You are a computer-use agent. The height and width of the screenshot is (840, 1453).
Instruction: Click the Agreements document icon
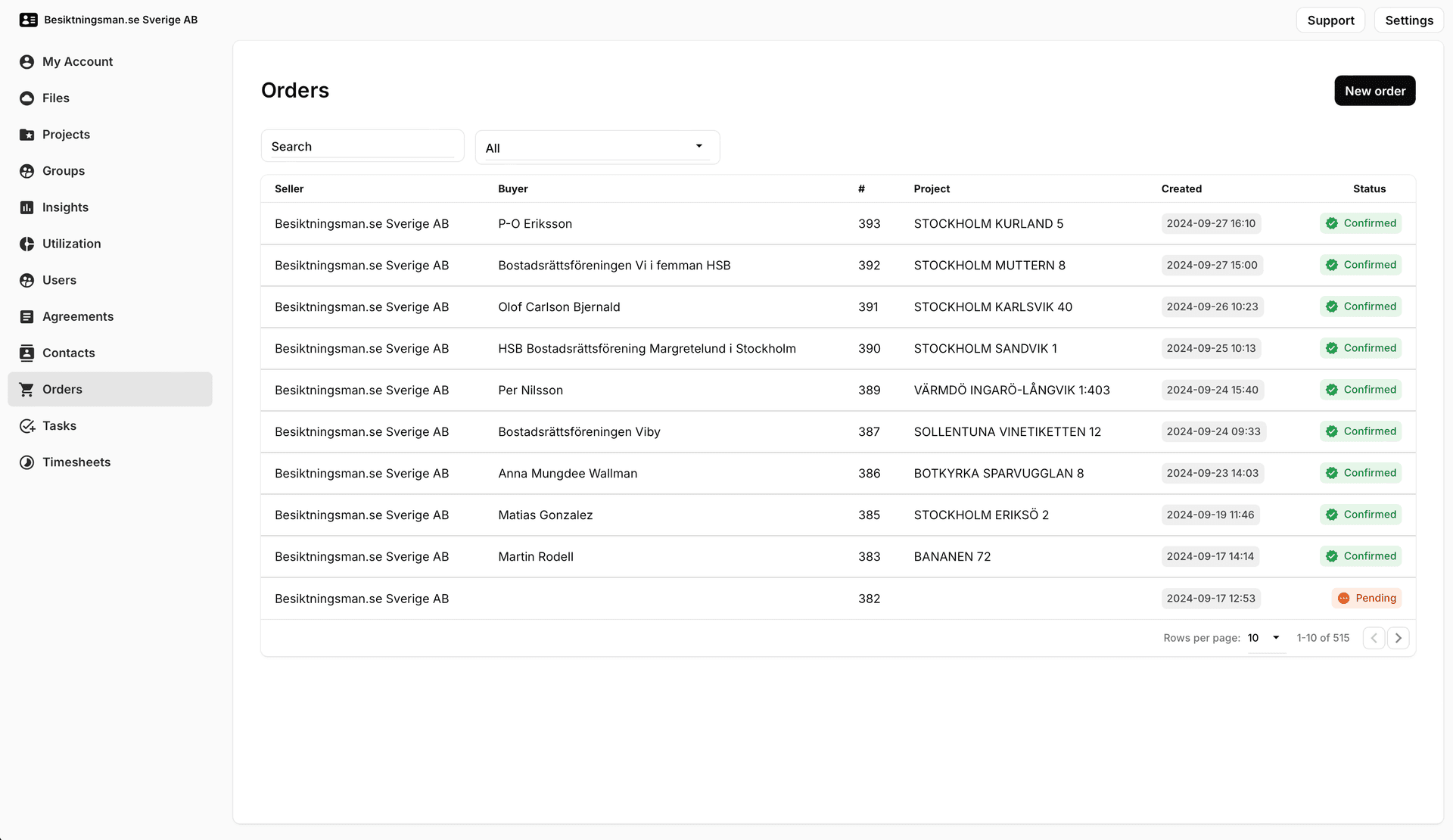pyautogui.click(x=27, y=317)
